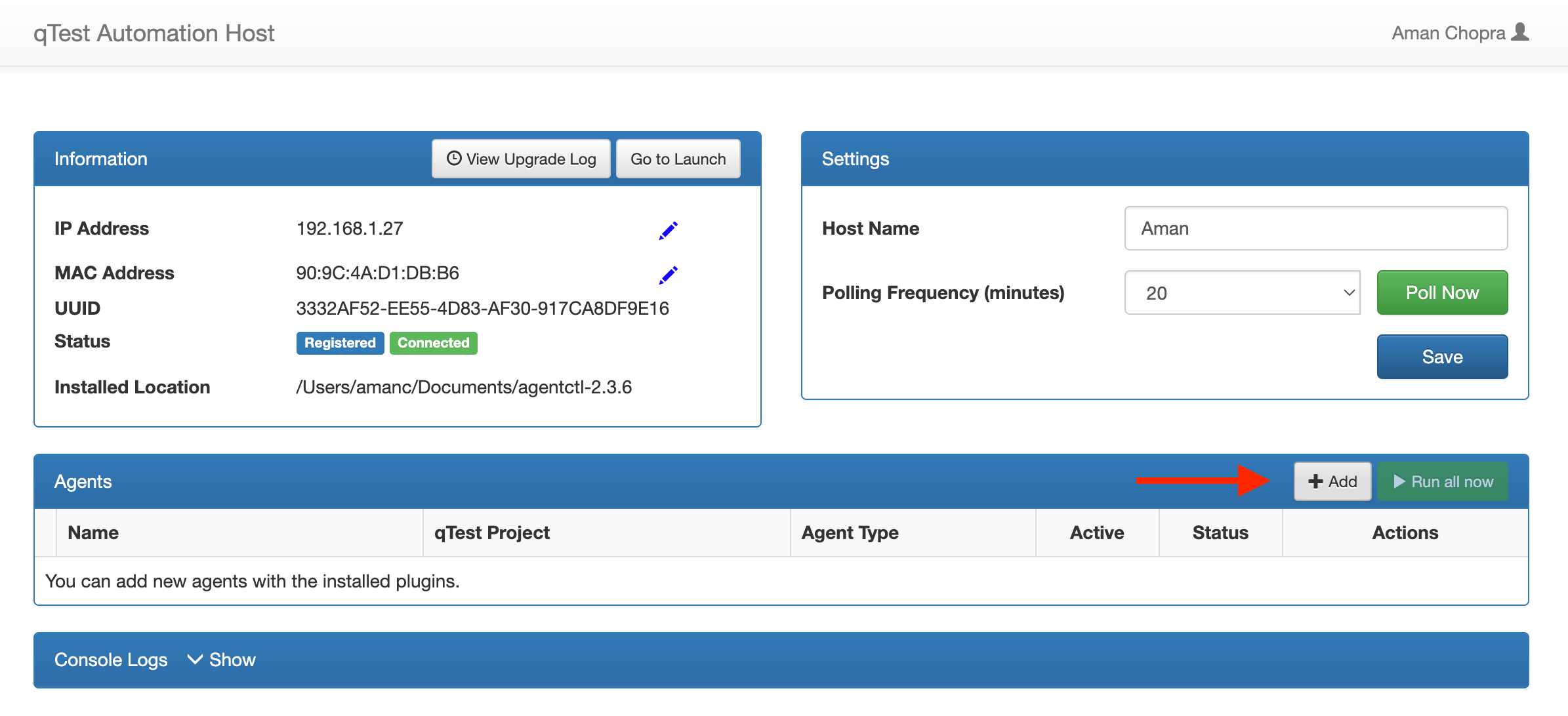Edit the IP Address using the pencil icon

[668, 229]
